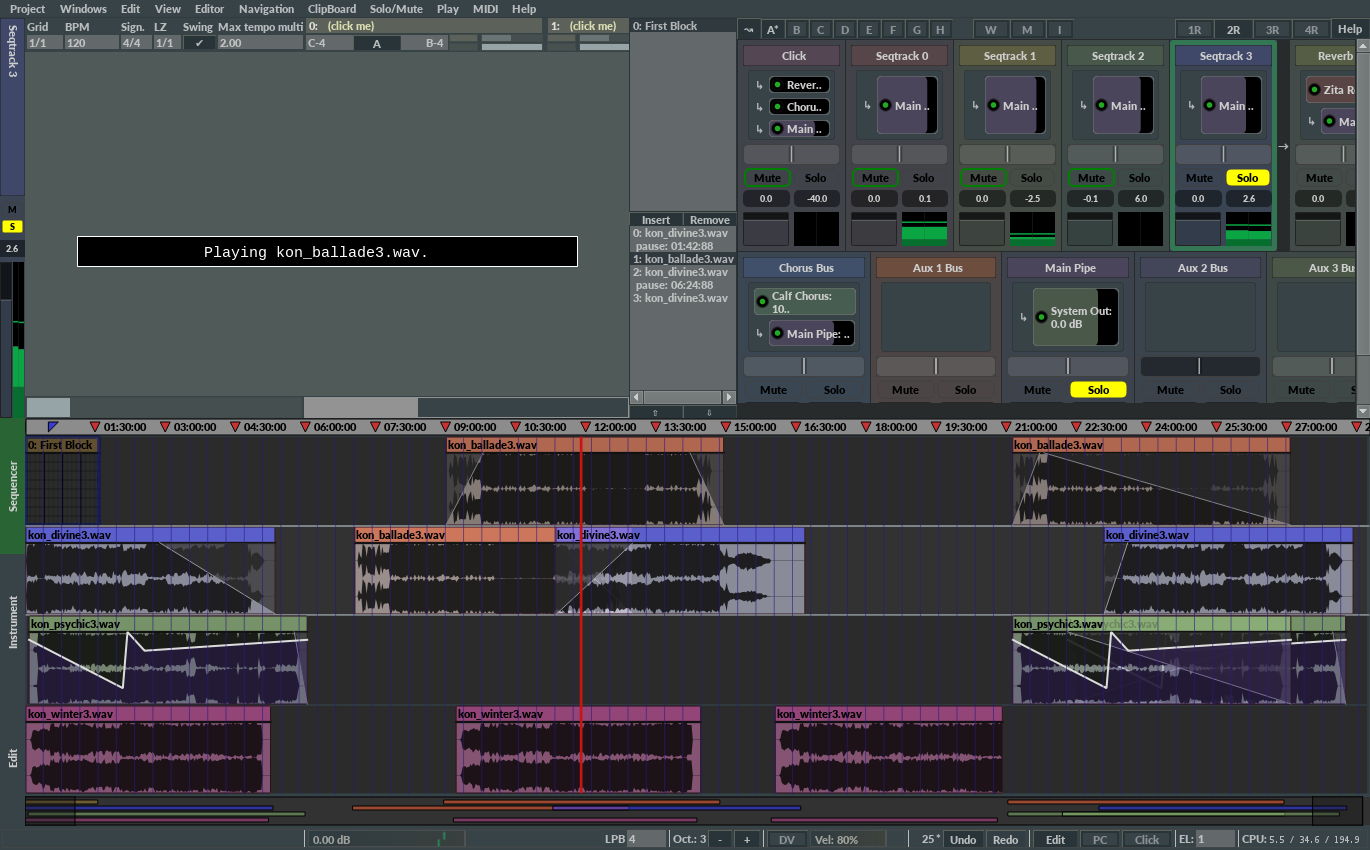Click the Insert button in the playlist
Screen dimensions: 1370x850
(x=656, y=220)
